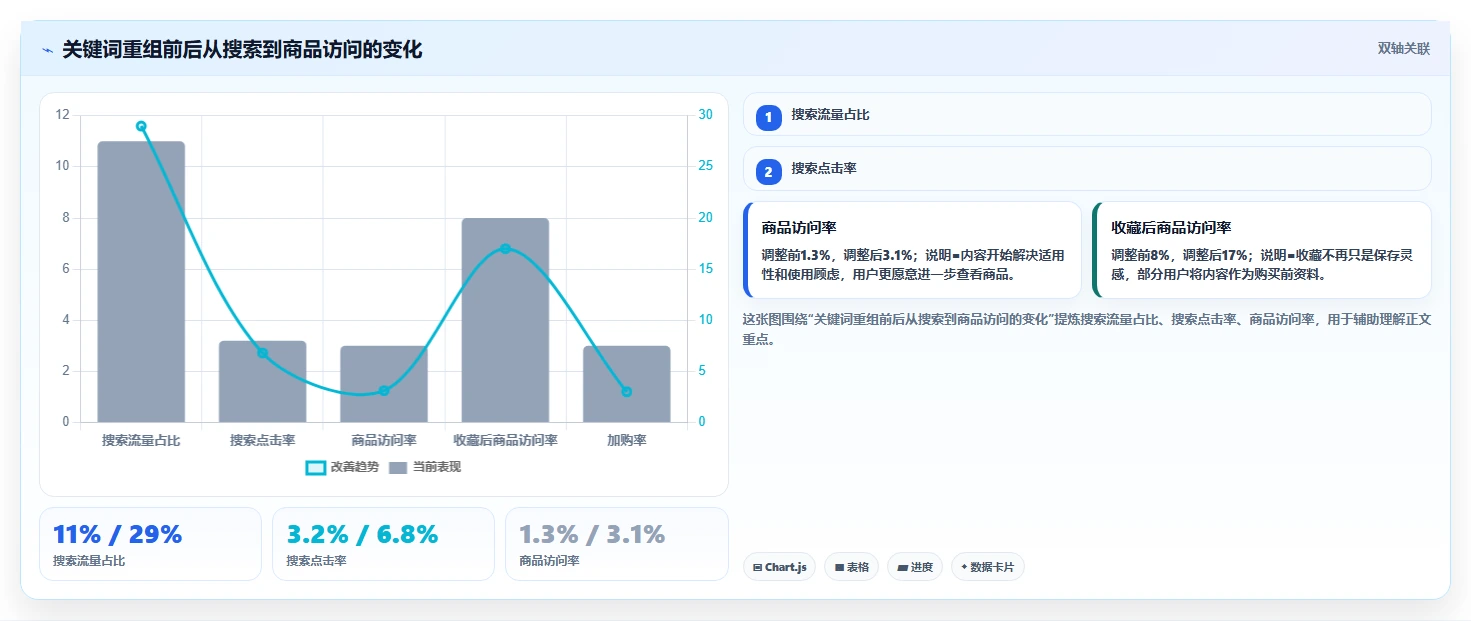Click the trend line point above 商品访问率
The width and height of the screenshot is (1471, 621).
384,391
